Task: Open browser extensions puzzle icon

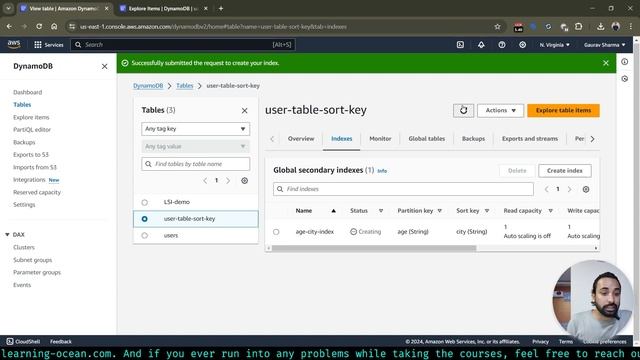Action: pos(578,27)
